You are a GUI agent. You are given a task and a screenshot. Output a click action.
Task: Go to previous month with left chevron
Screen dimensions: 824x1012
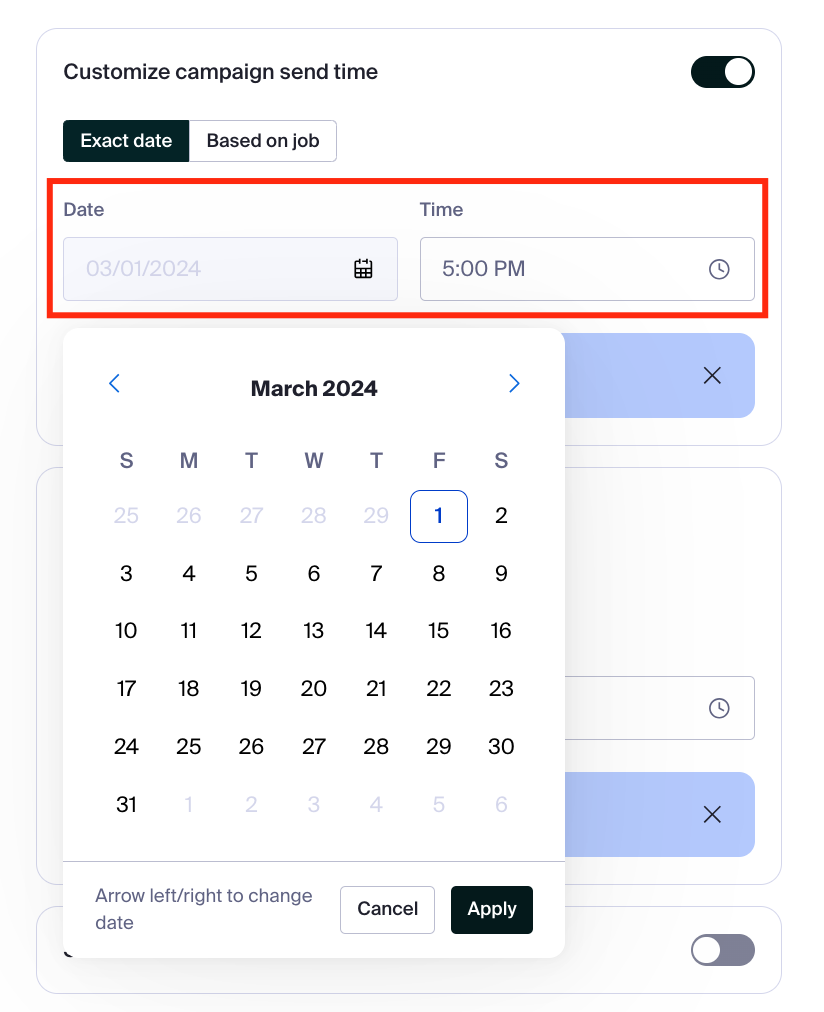(115, 383)
